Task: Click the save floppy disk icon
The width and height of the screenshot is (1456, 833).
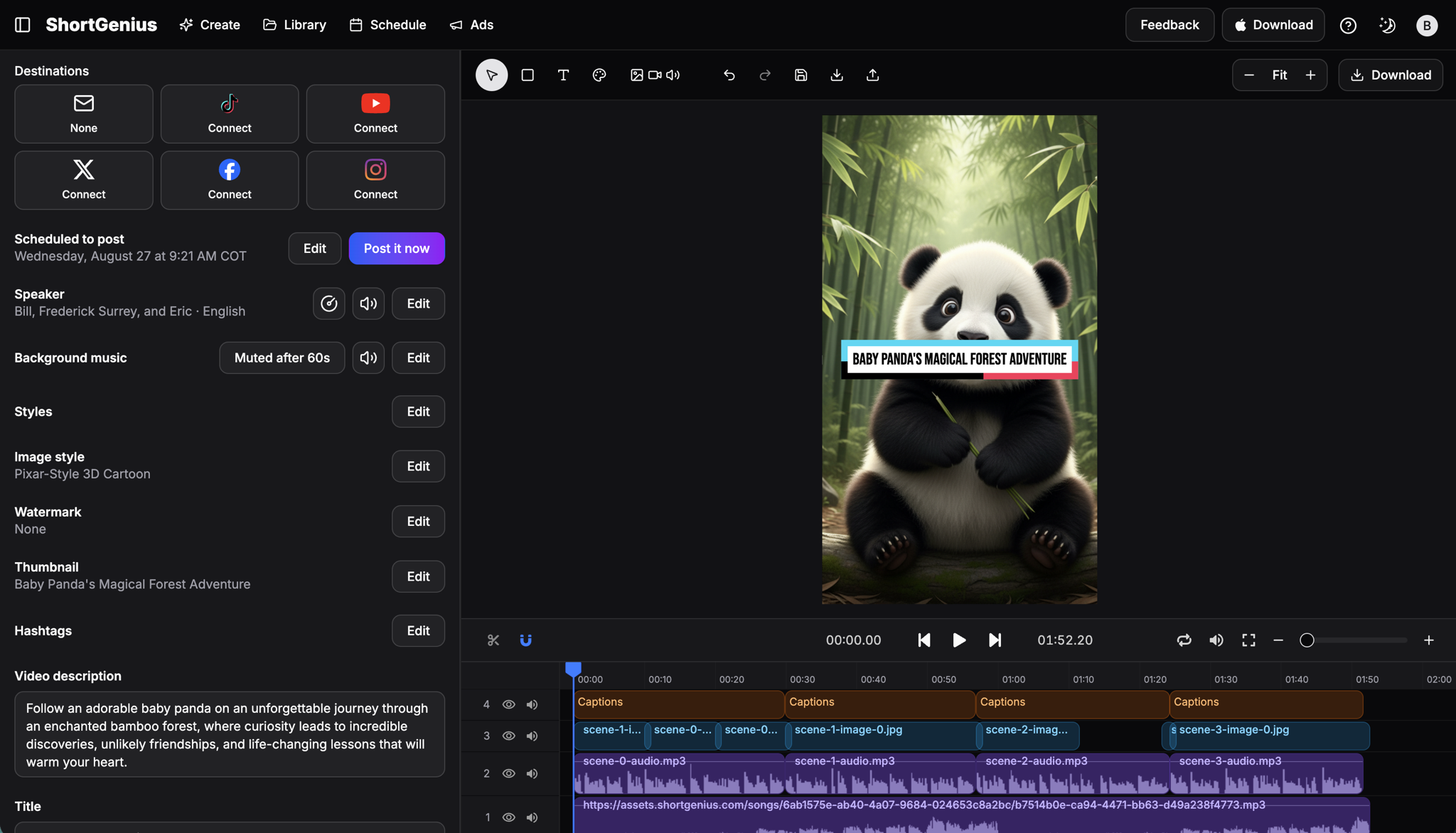Action: [801, 75]
